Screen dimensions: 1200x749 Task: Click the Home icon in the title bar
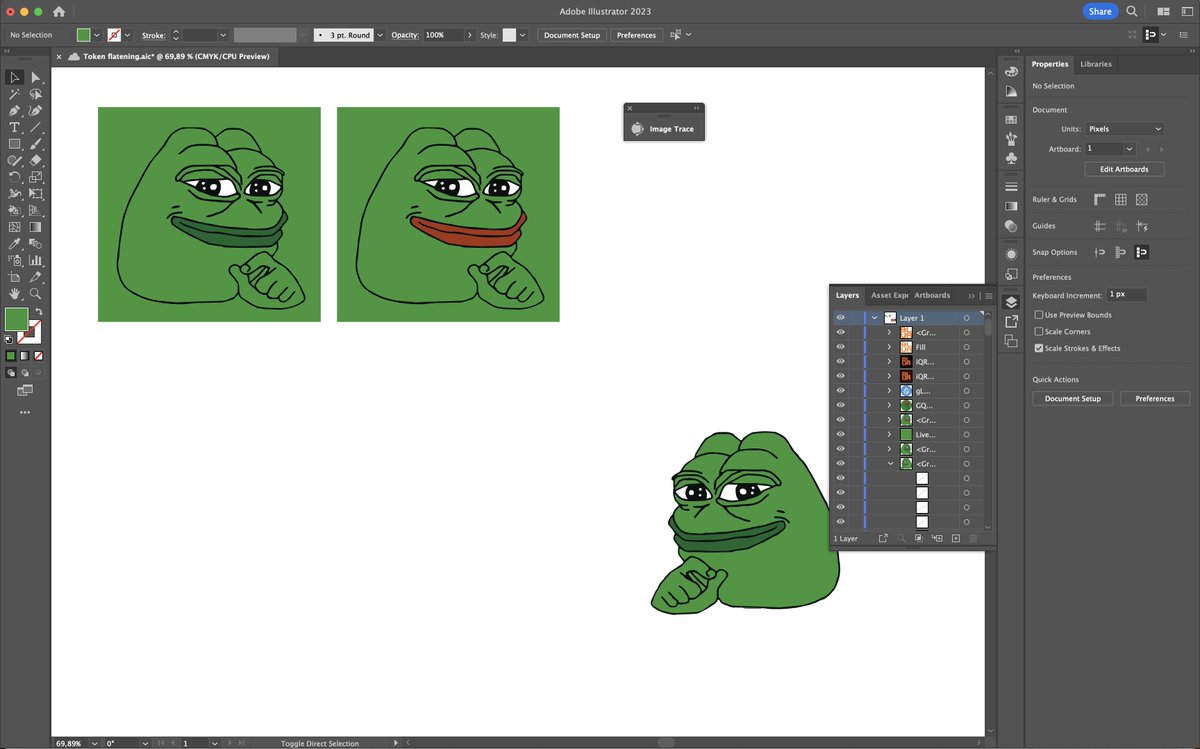(x=59, y=11)
